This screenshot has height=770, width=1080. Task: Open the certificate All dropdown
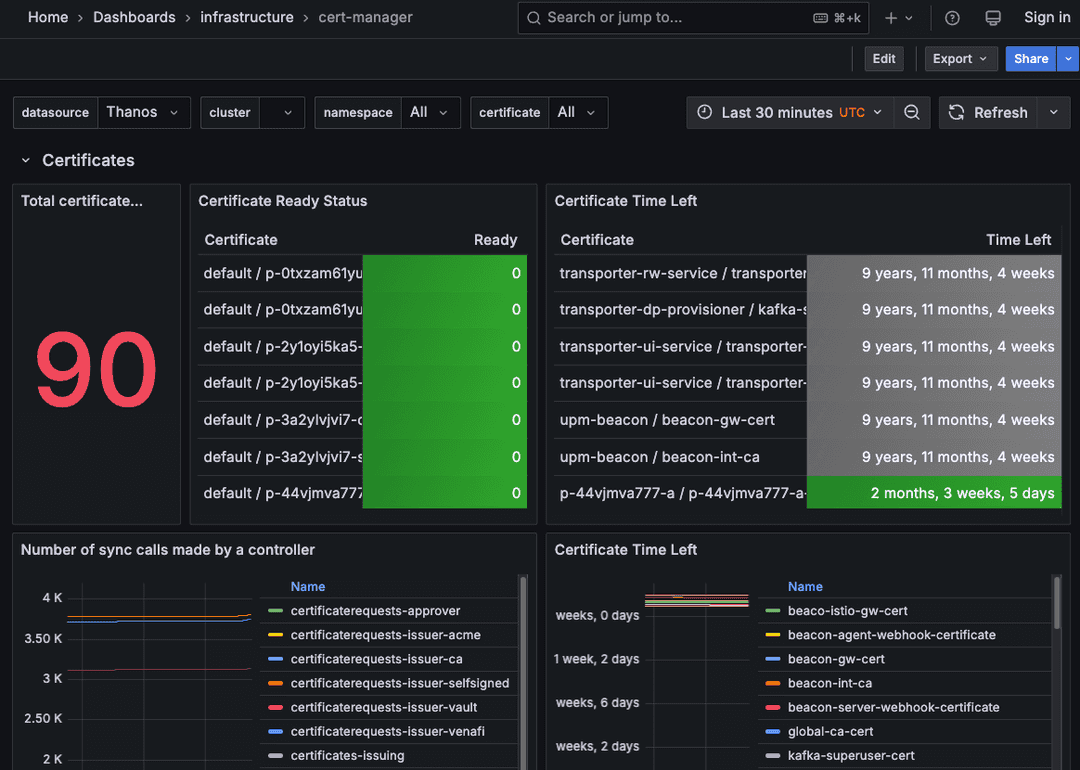578,112
